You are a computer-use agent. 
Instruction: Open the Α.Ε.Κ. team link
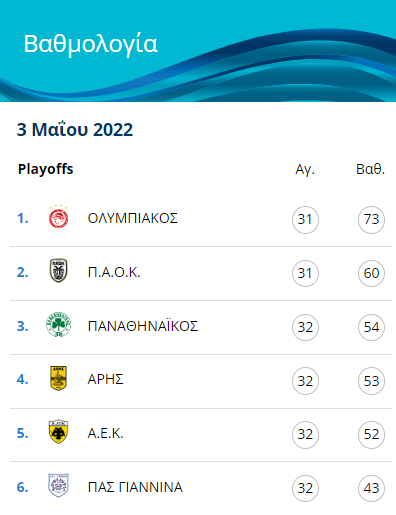coord(105,433)
